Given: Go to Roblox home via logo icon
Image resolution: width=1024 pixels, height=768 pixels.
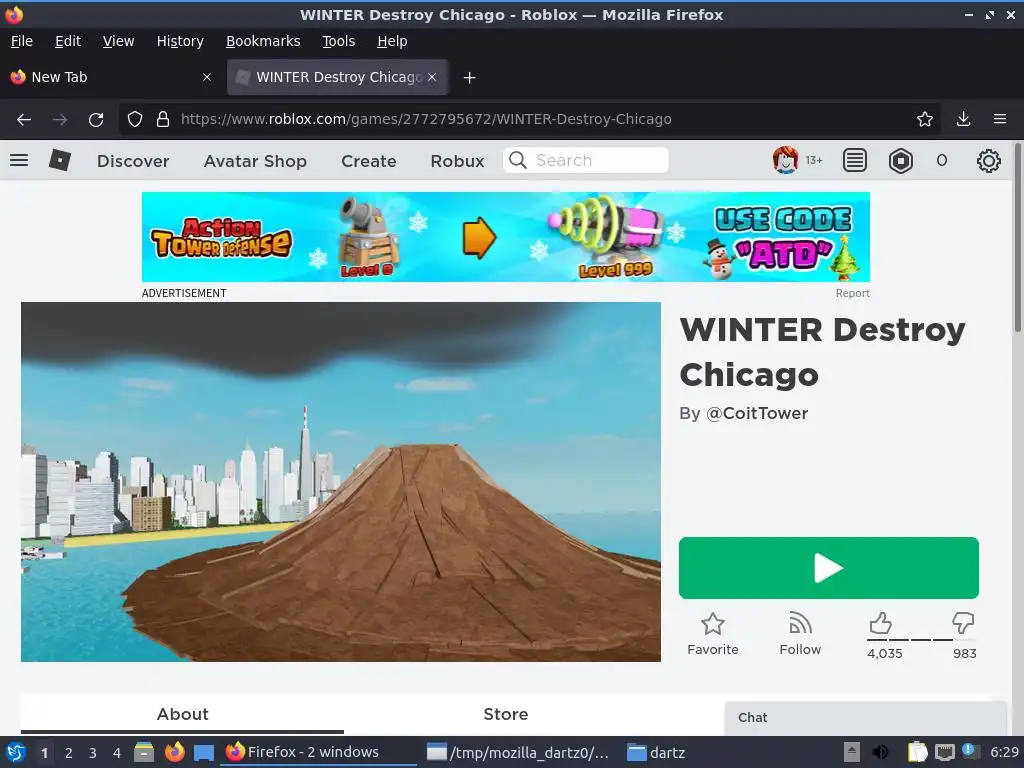Looking at the screenshot, I should pyautogui.click(x=59, y=160).
